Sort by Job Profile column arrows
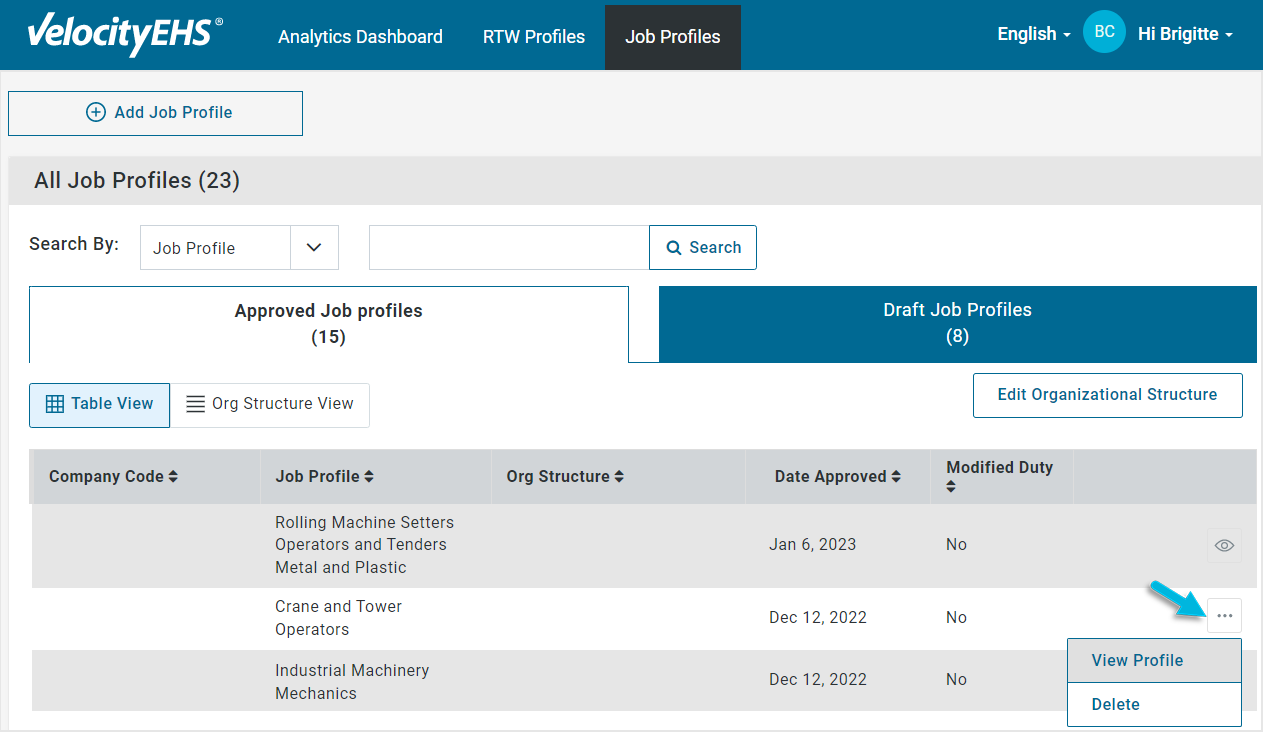Image resolution: width=1263 pixels, height=732 pixels. (369, 477)
